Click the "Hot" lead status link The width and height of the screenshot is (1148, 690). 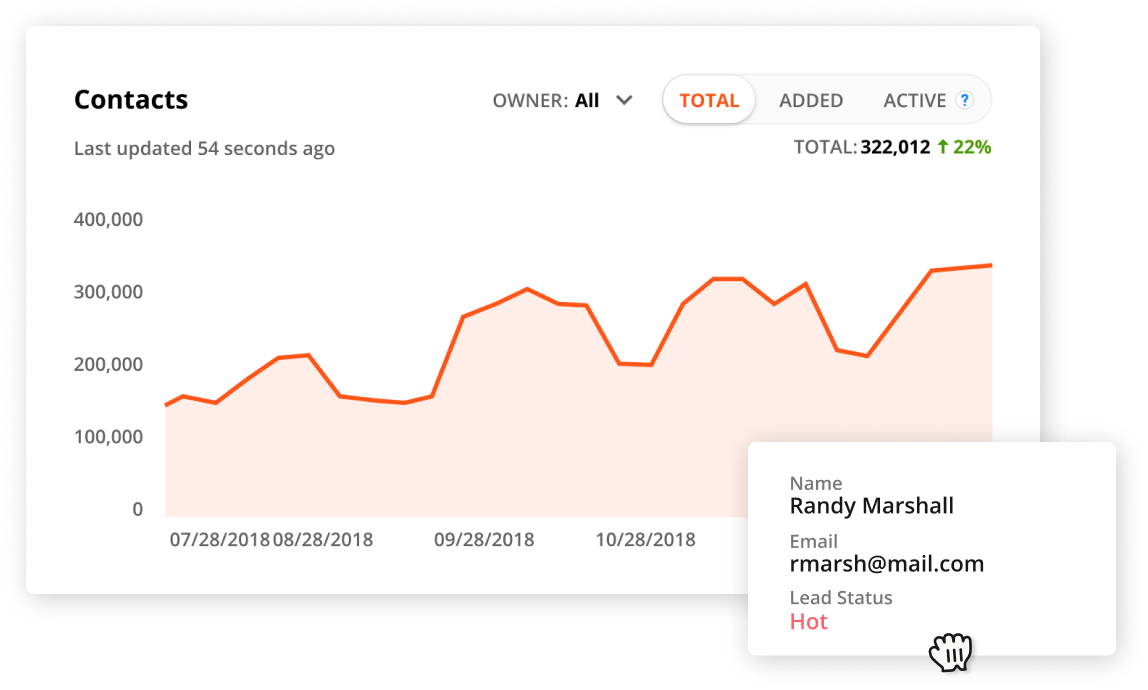point(811,621)
